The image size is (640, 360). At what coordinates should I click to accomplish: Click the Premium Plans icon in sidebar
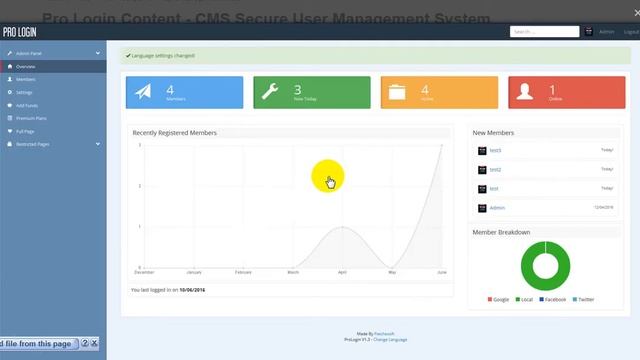(10, 118)
